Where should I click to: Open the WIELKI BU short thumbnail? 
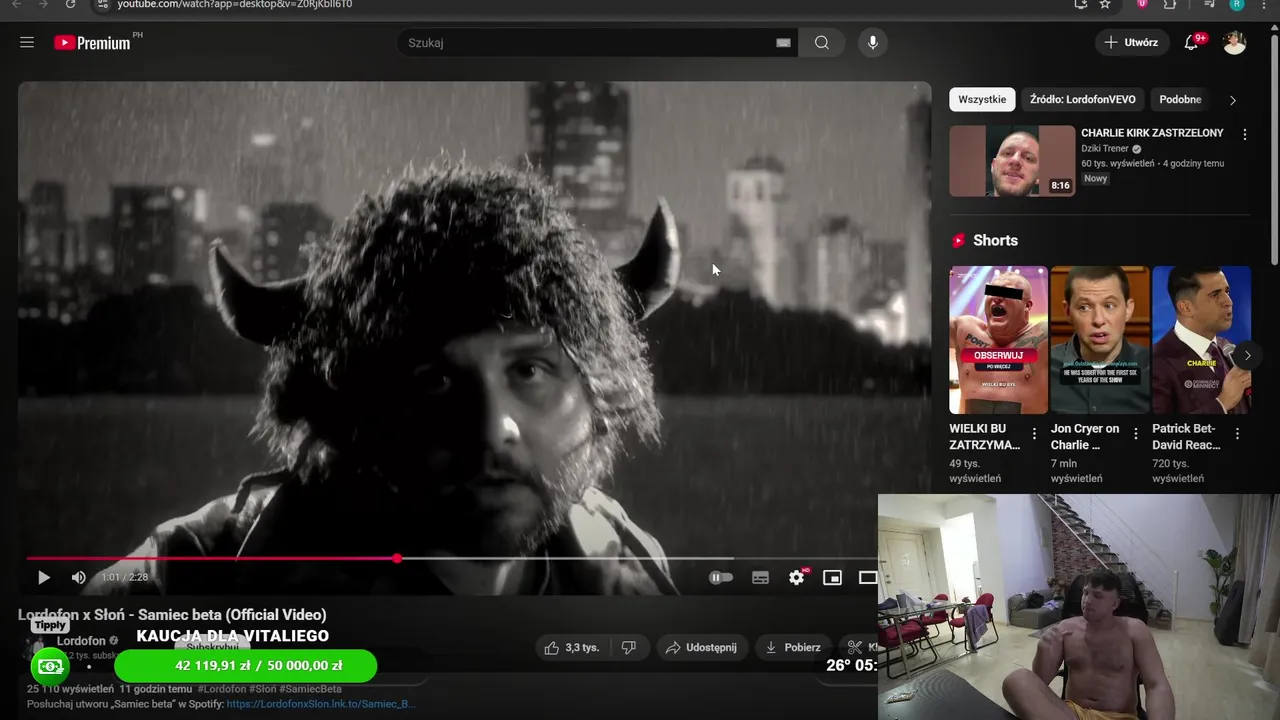tap(998, 340)
